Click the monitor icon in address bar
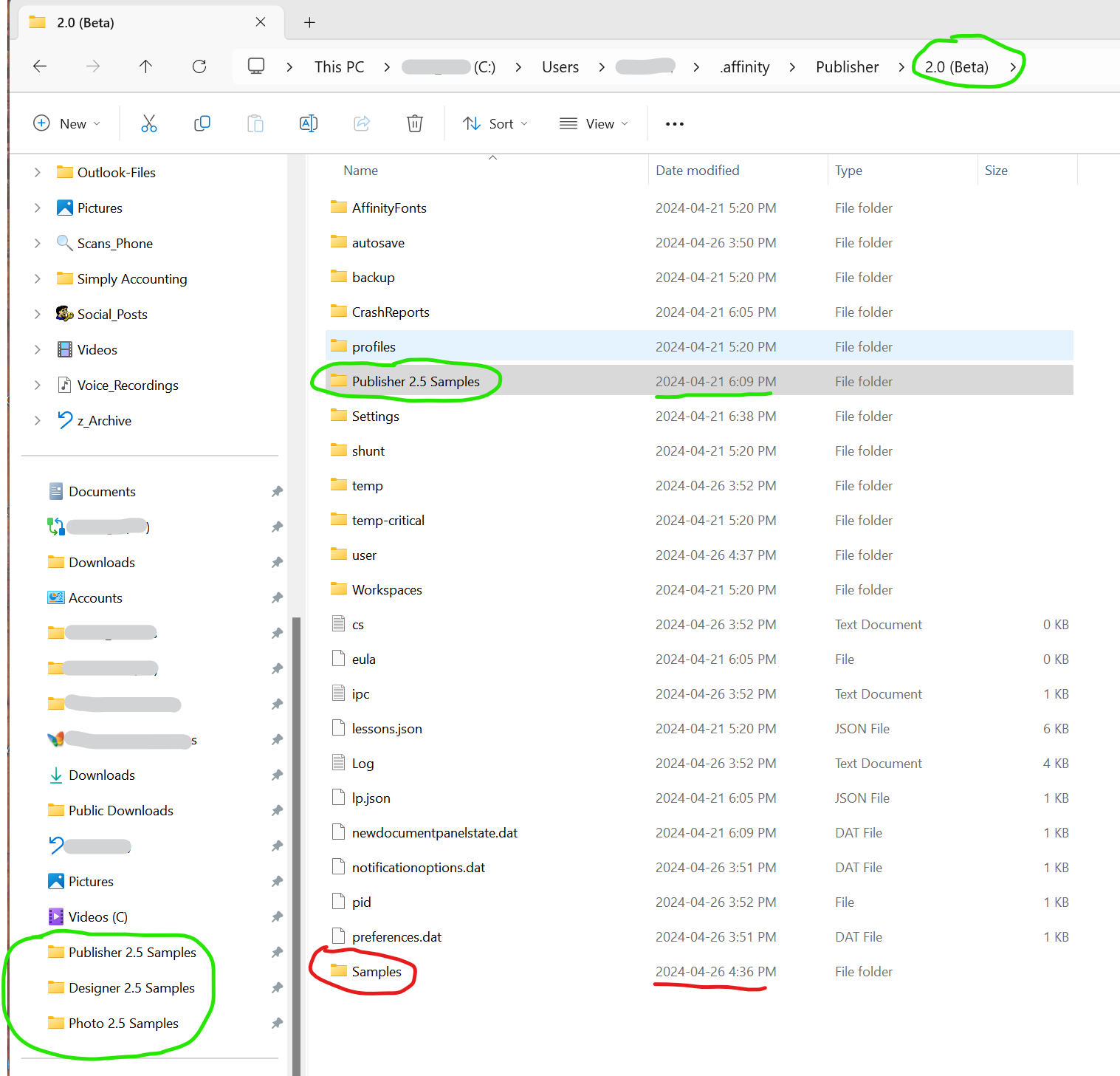The width and height of the screenshot is (1120, 1076). click(256, 66)
